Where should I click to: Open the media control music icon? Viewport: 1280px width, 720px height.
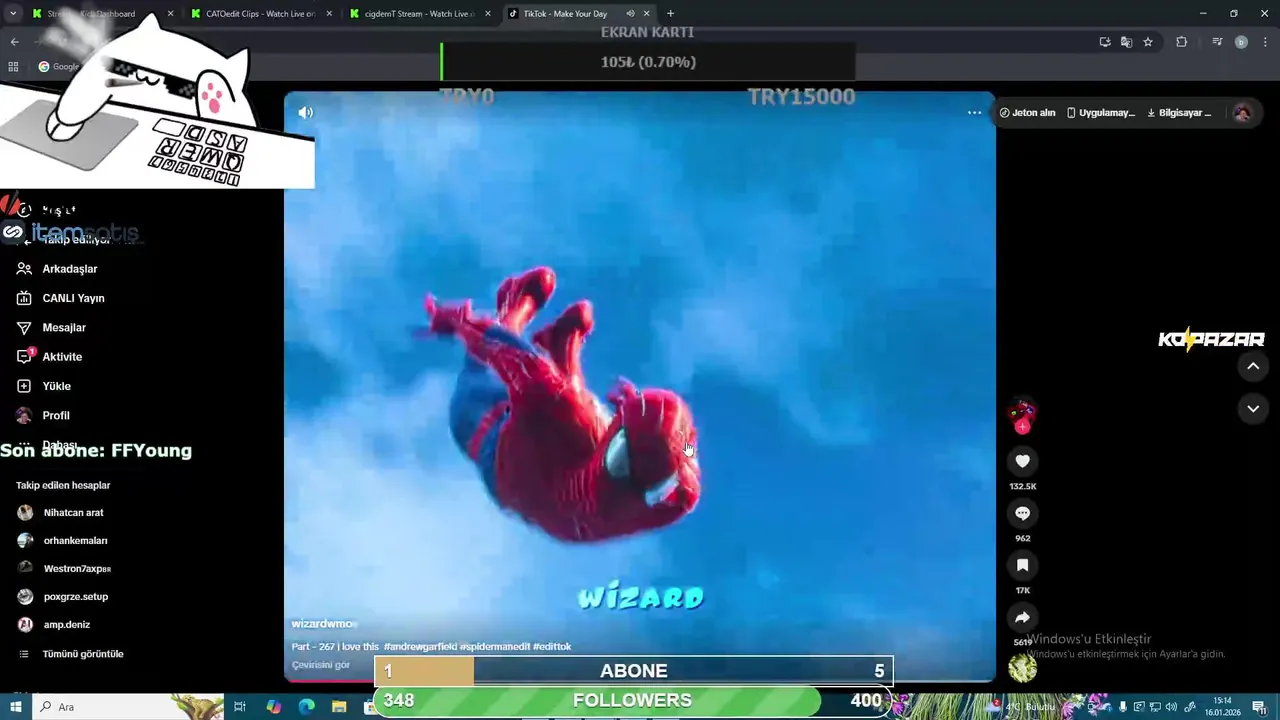click(1217, 42)
